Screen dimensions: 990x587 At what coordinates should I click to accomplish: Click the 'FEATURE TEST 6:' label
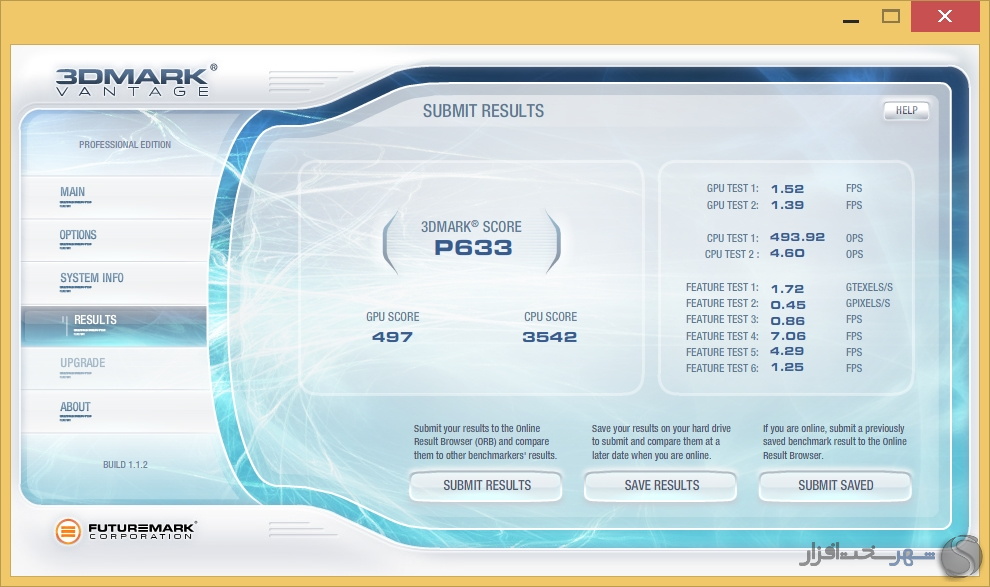722,368
